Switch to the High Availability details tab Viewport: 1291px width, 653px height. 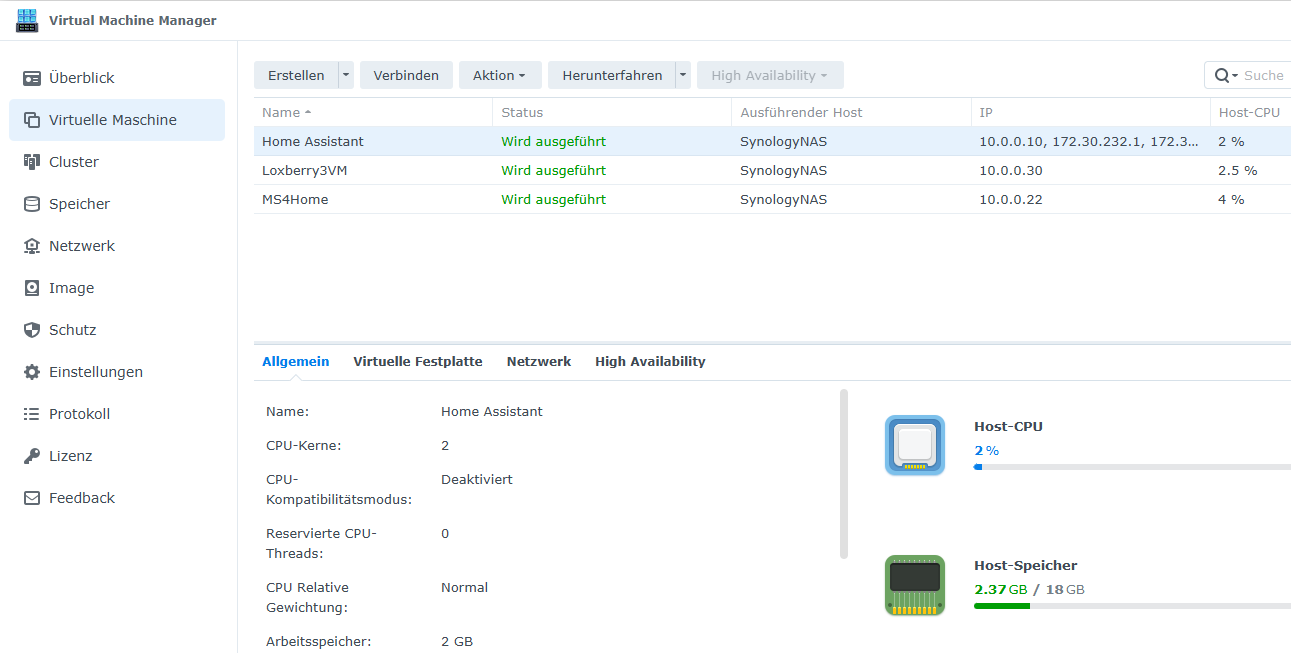pyautogui.click(x=650, y=362)
